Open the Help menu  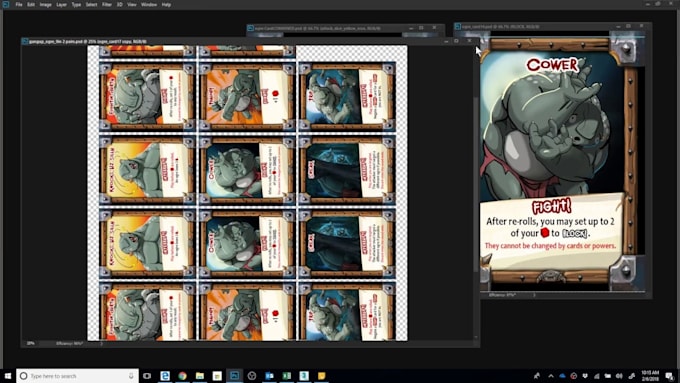(166, 4)
